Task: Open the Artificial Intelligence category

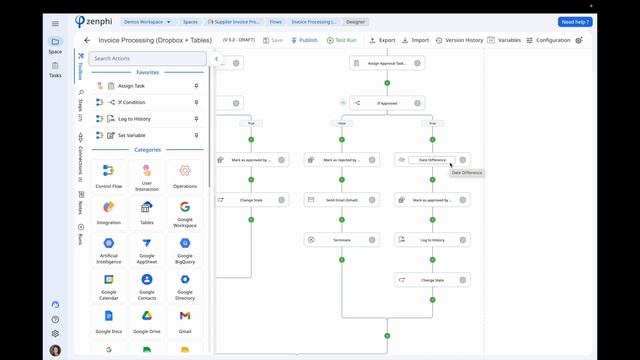Action: pyautogui.click(x=109, y=250)
